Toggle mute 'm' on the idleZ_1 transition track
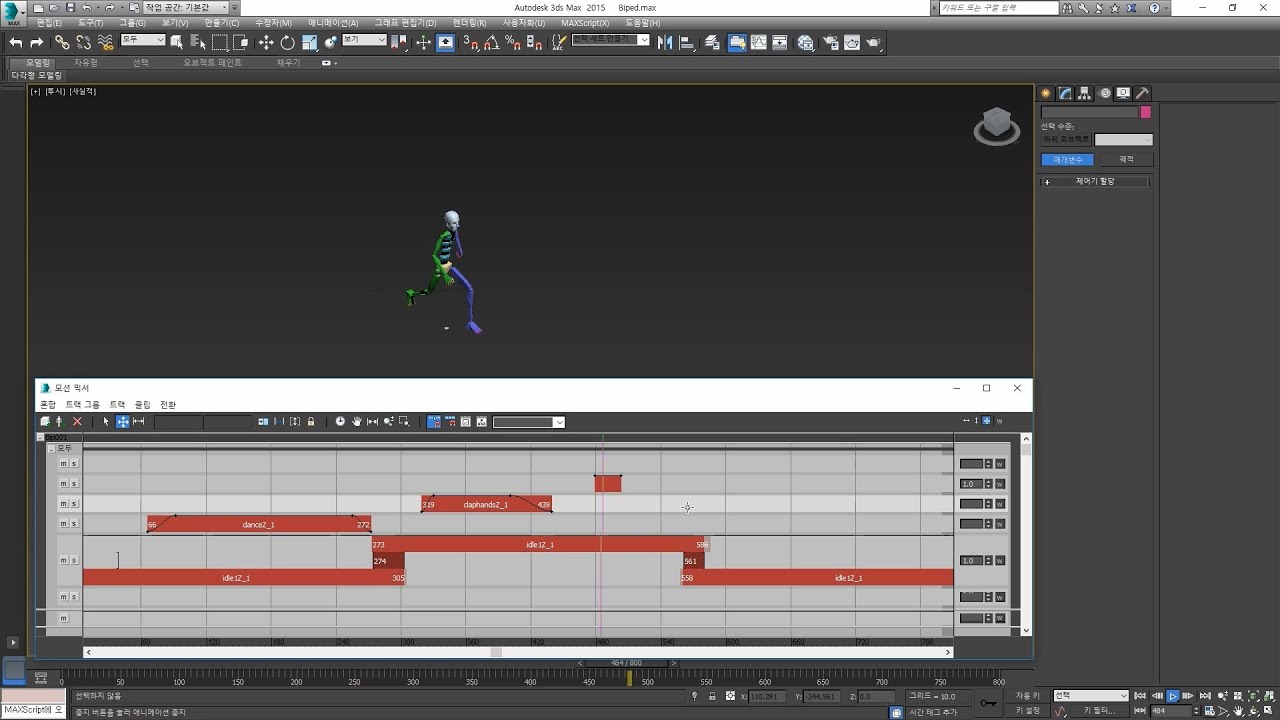This screenshot has height=720, width=1280. click(x=63, y=560)
